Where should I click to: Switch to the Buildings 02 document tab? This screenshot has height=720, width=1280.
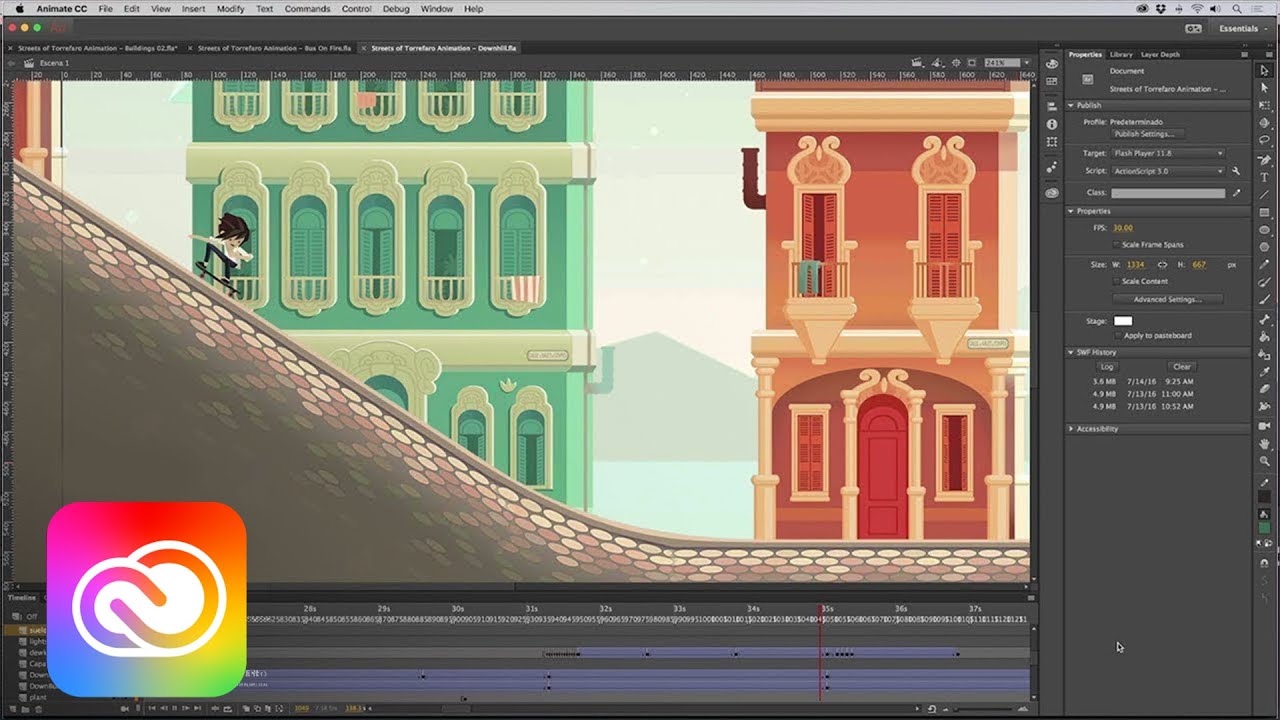tap(96, 48)
